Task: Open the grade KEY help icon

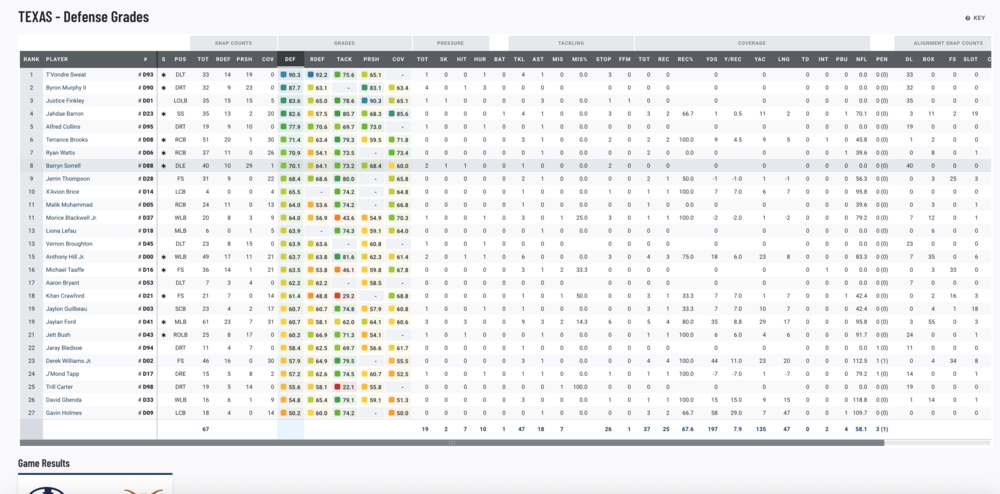Action: tap(966, 18)
